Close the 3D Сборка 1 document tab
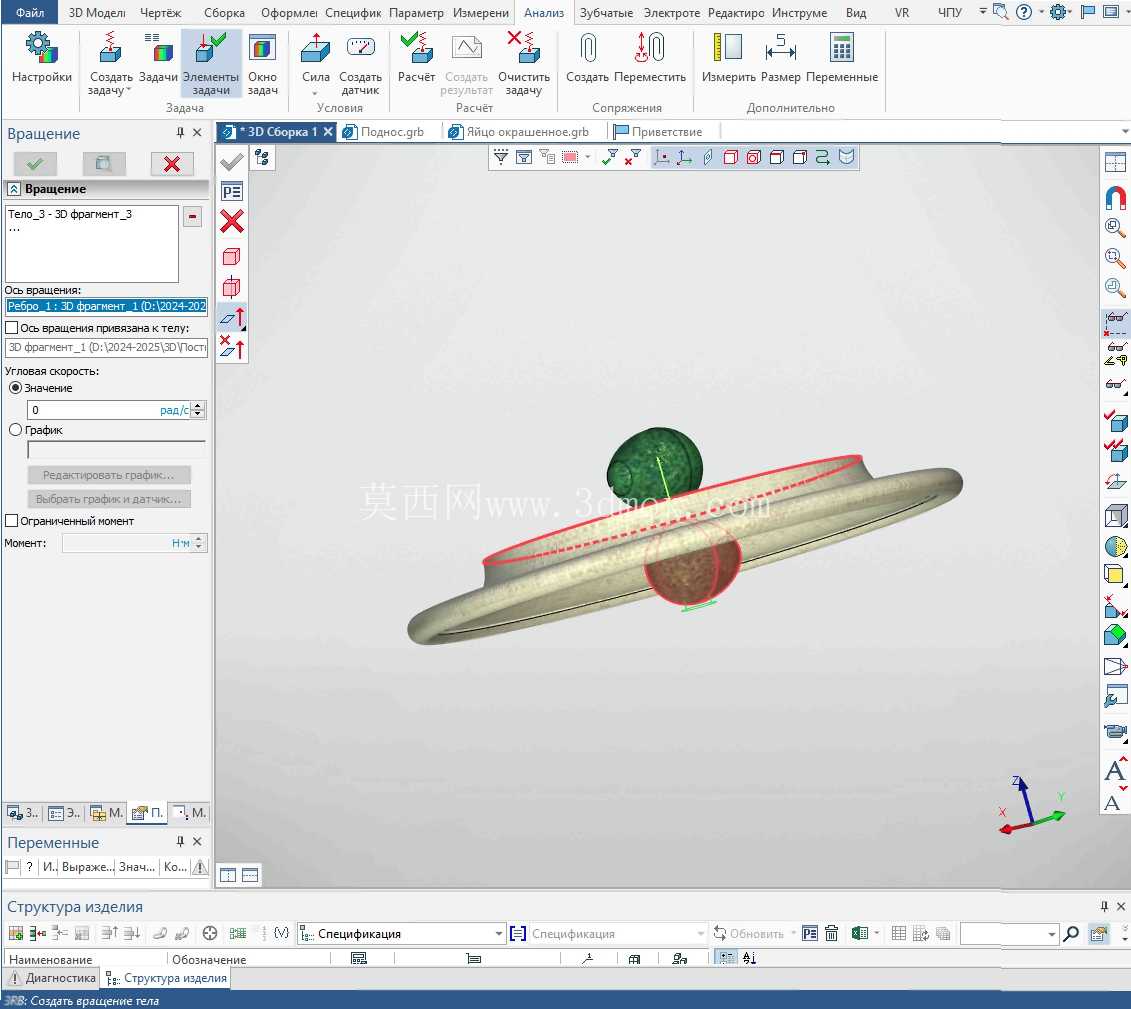The width and height of the screenshot is (1131, 1009). 327,131
